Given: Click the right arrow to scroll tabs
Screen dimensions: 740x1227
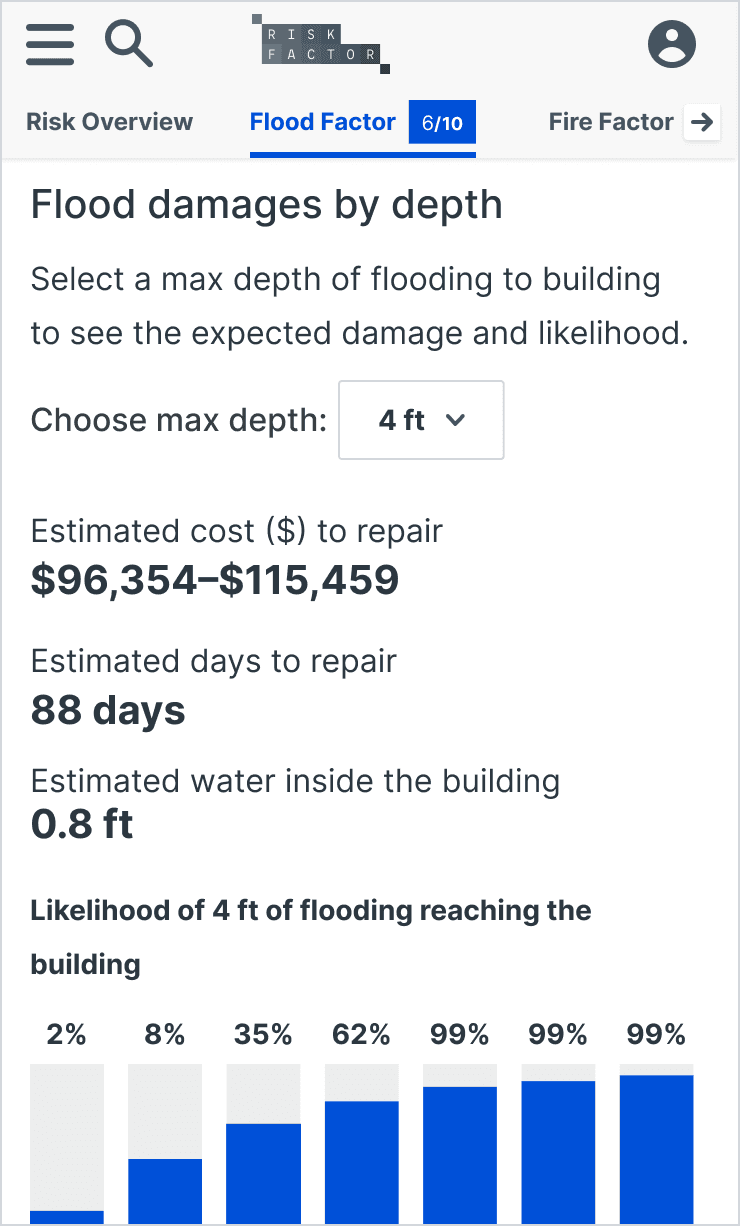Looking at the screenshot, I should [x=703, y=122].
